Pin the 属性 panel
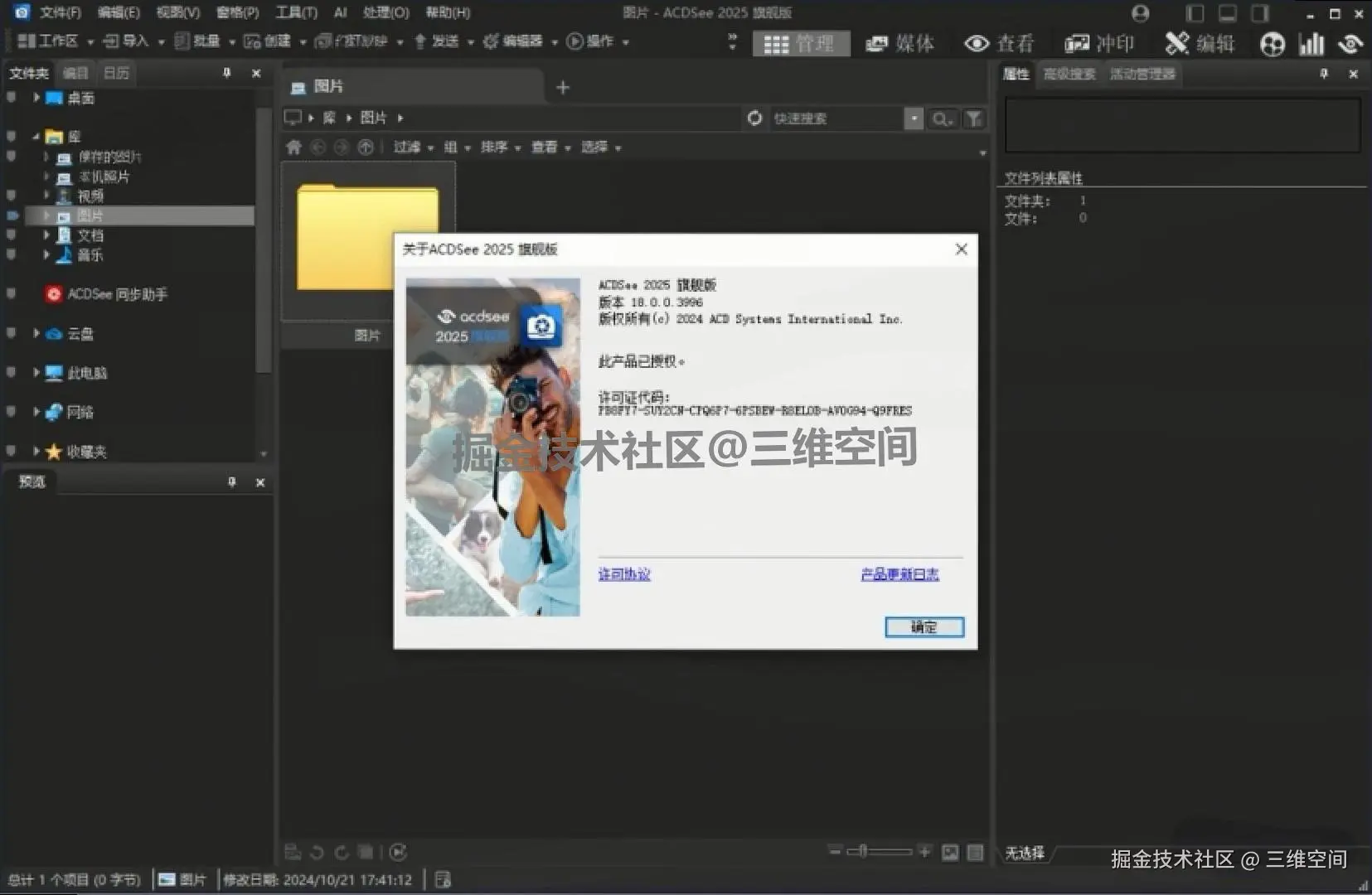 point(1324,74)
